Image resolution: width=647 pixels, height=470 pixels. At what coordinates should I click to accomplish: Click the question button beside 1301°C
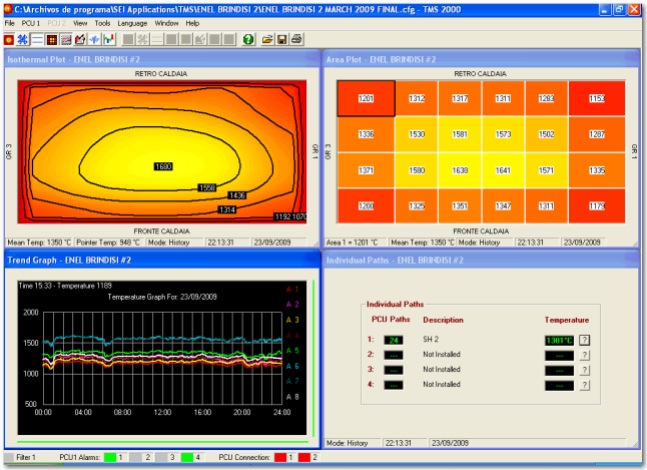(x=584, y=339)
